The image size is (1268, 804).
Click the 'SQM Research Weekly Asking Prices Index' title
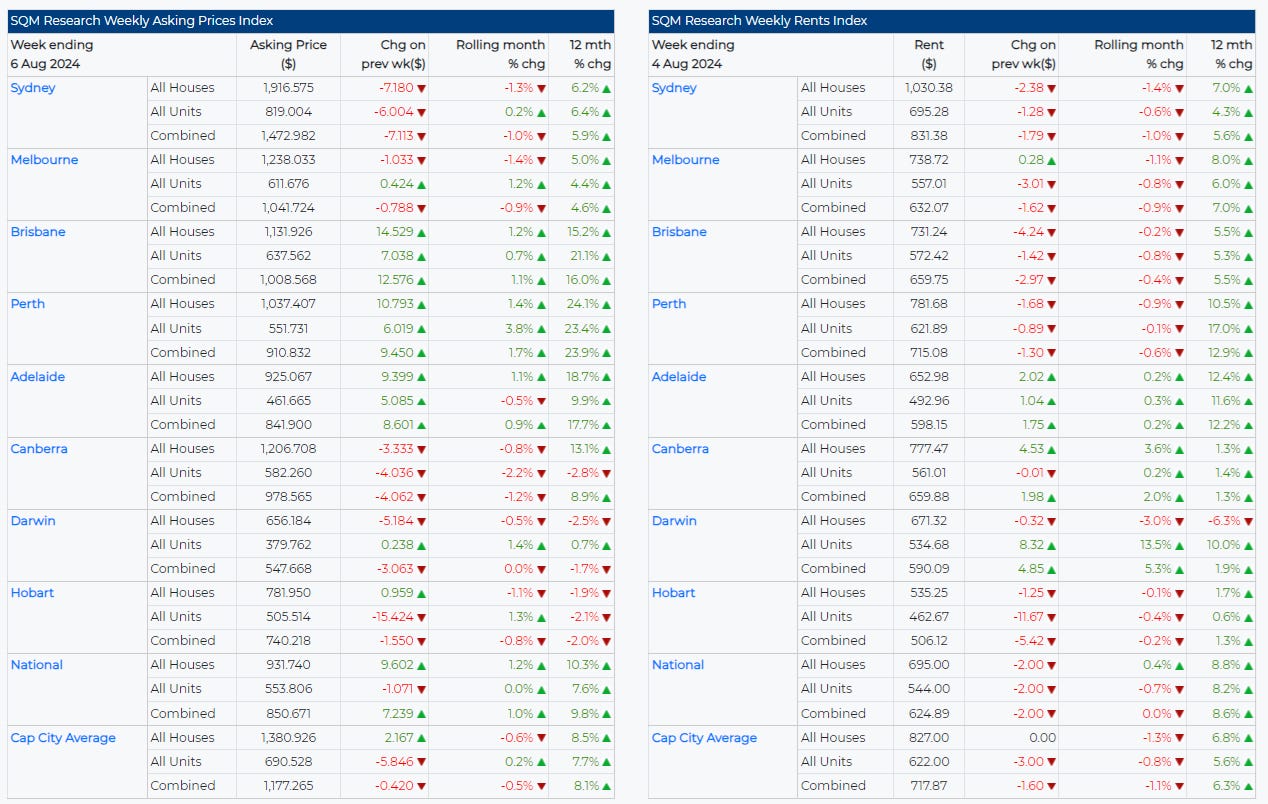[x=141, y=21]
